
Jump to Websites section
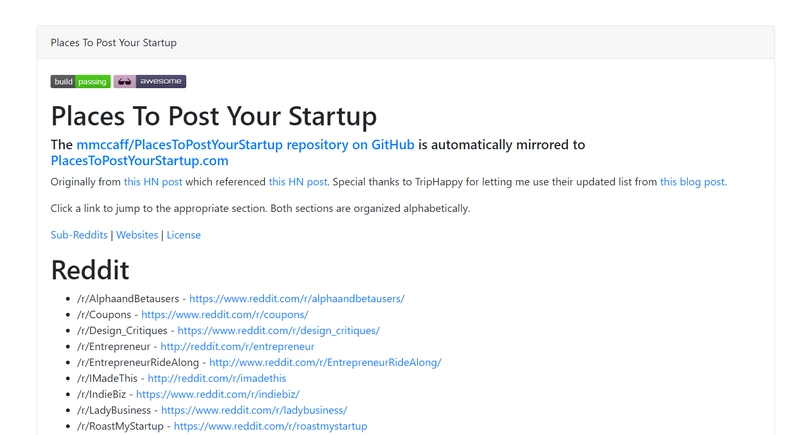pos(137,235)
